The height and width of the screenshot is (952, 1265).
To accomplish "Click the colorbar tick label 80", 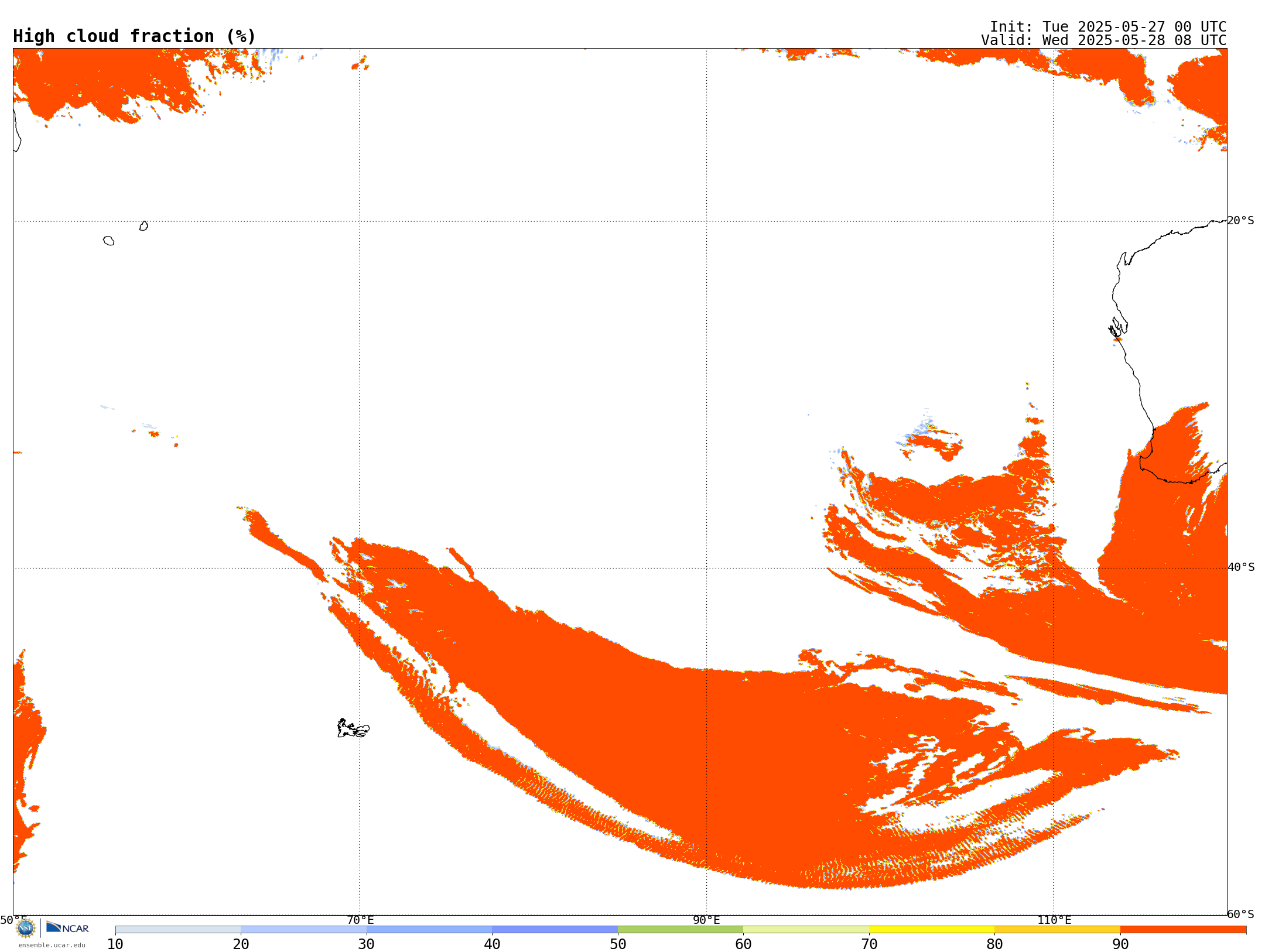I will pyautogui.click(x=994, y=944).
